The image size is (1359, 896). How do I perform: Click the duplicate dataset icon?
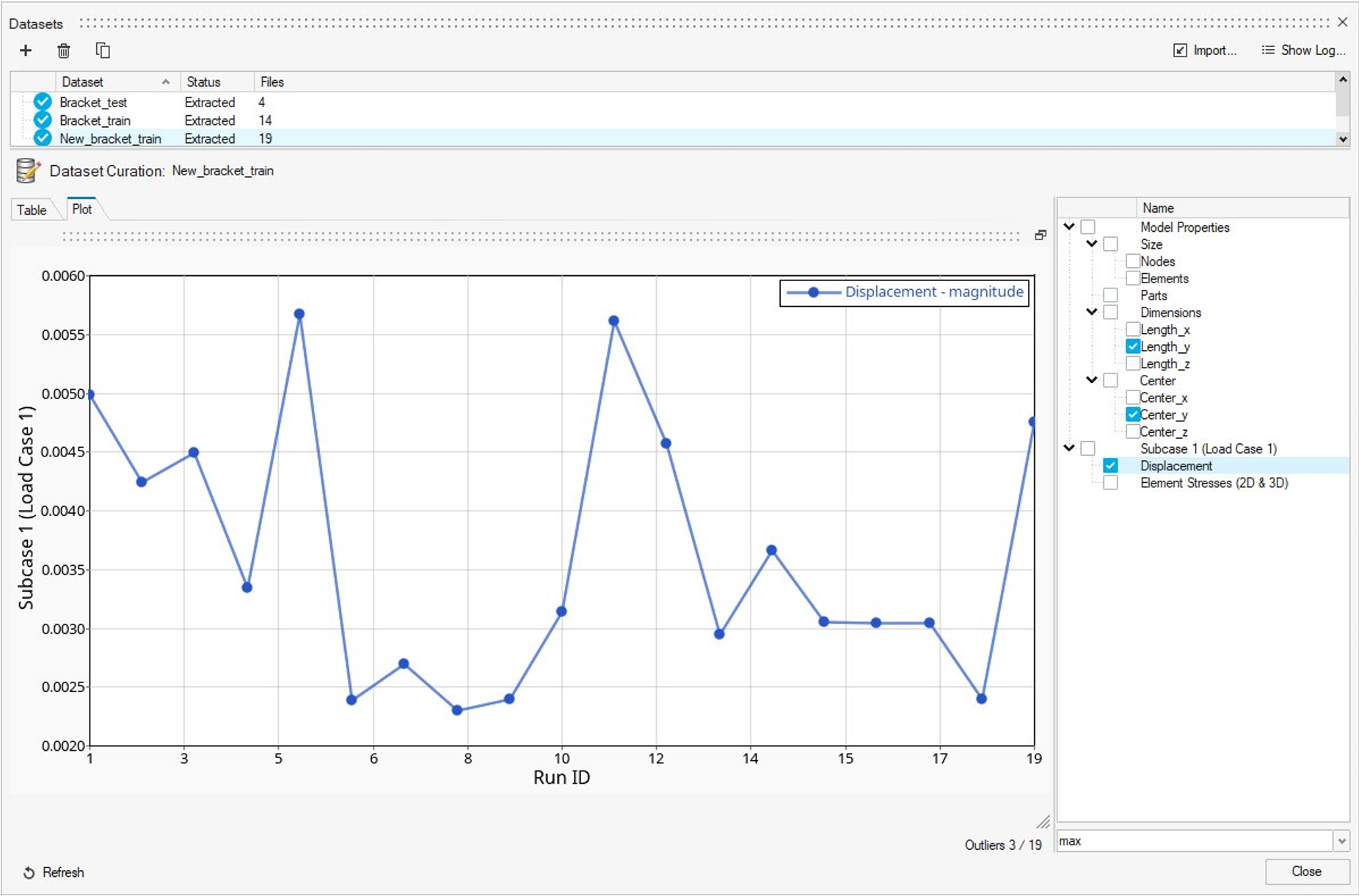103,51
